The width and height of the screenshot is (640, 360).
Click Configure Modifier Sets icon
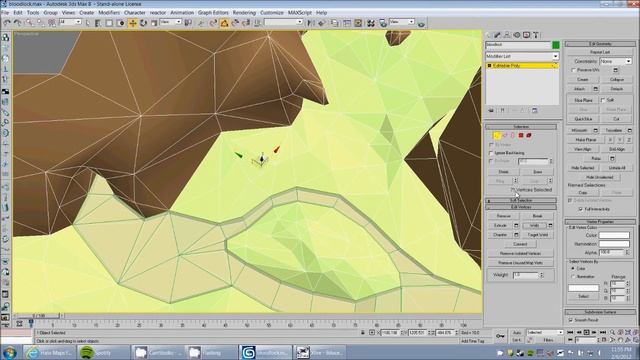pos(535,111)
